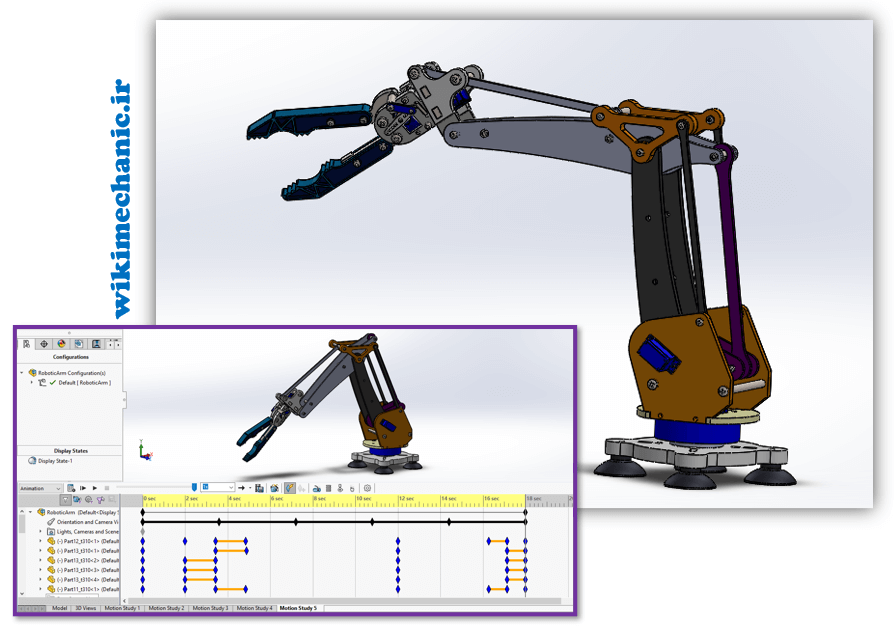Open the Motion Study 2 tab
Screen dimensions: 896x629
(x=166, y=608)
